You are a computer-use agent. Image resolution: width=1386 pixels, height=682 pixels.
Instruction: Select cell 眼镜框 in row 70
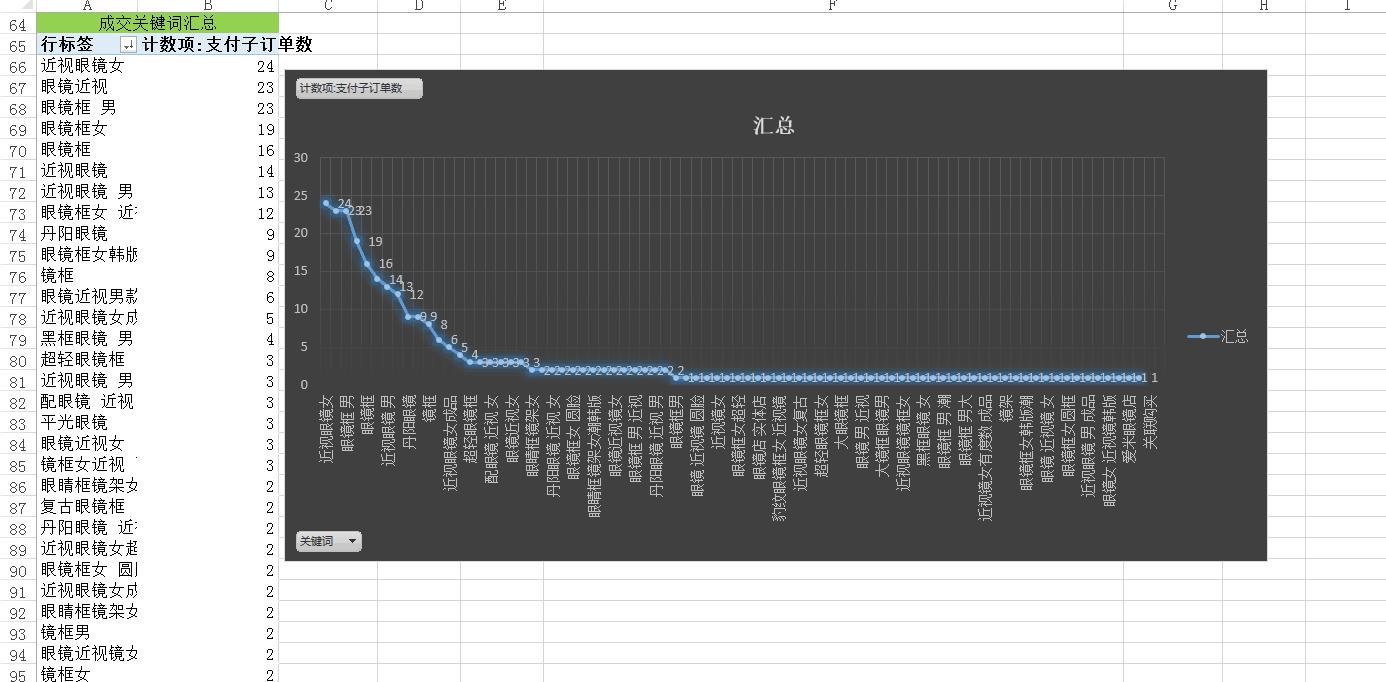[87, 150]
